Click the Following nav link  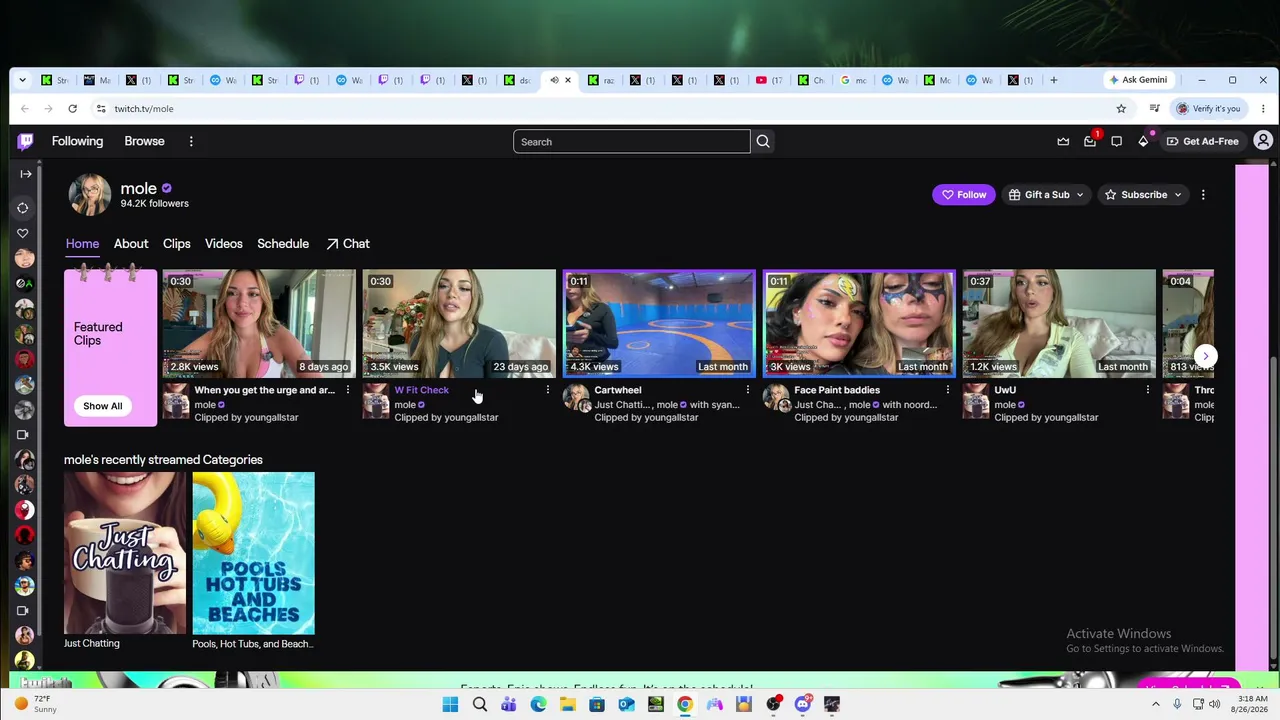[77, 141]
